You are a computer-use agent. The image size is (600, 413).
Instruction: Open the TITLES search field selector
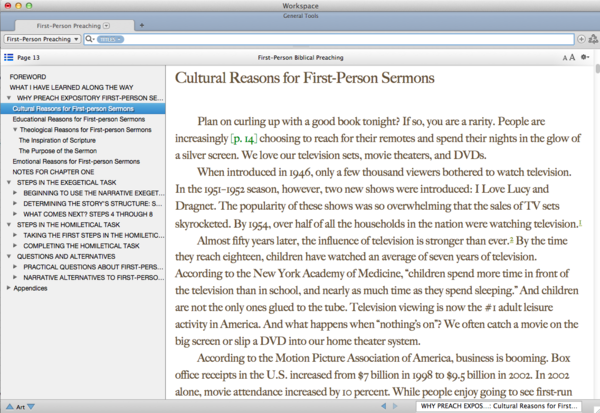coord(110,39)
